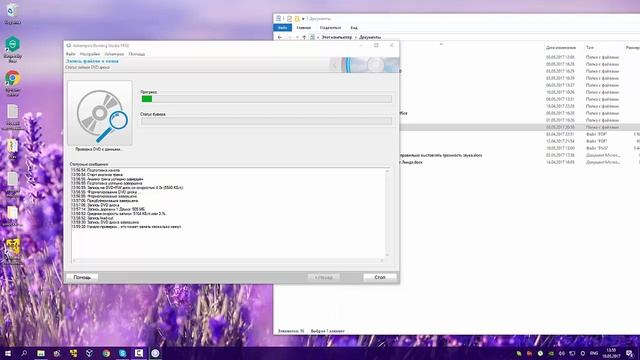Select the first 'Файл PDF' row in Explorer

(520, 134)
